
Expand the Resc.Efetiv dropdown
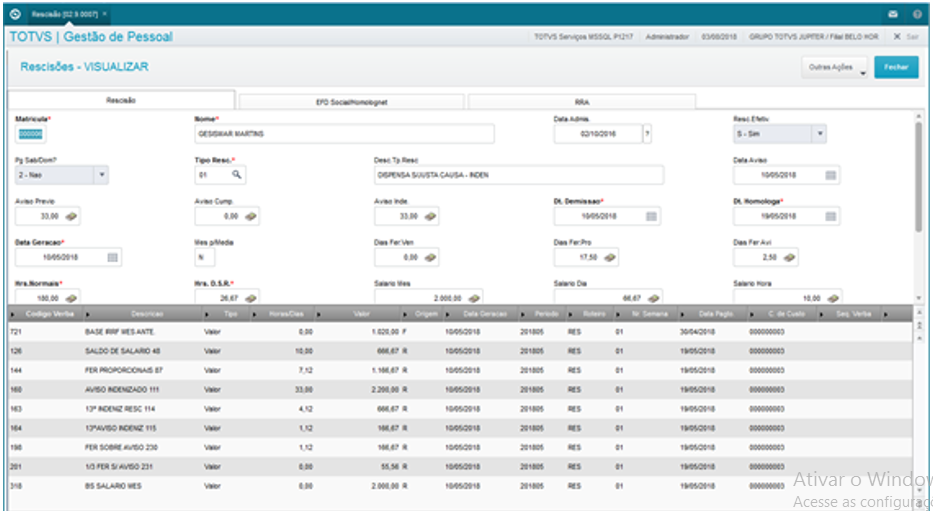click(819, 134)
